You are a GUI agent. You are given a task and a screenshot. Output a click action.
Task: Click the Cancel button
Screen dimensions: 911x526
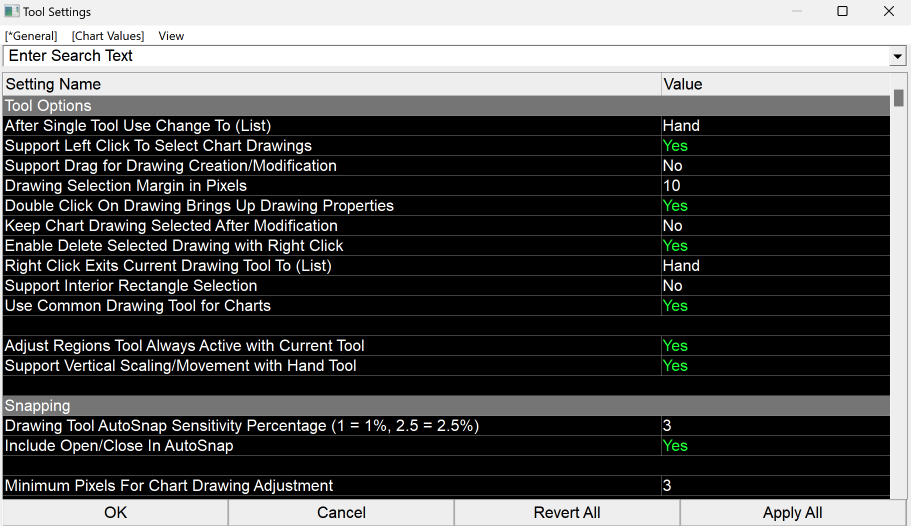click(x=341, y=513)
